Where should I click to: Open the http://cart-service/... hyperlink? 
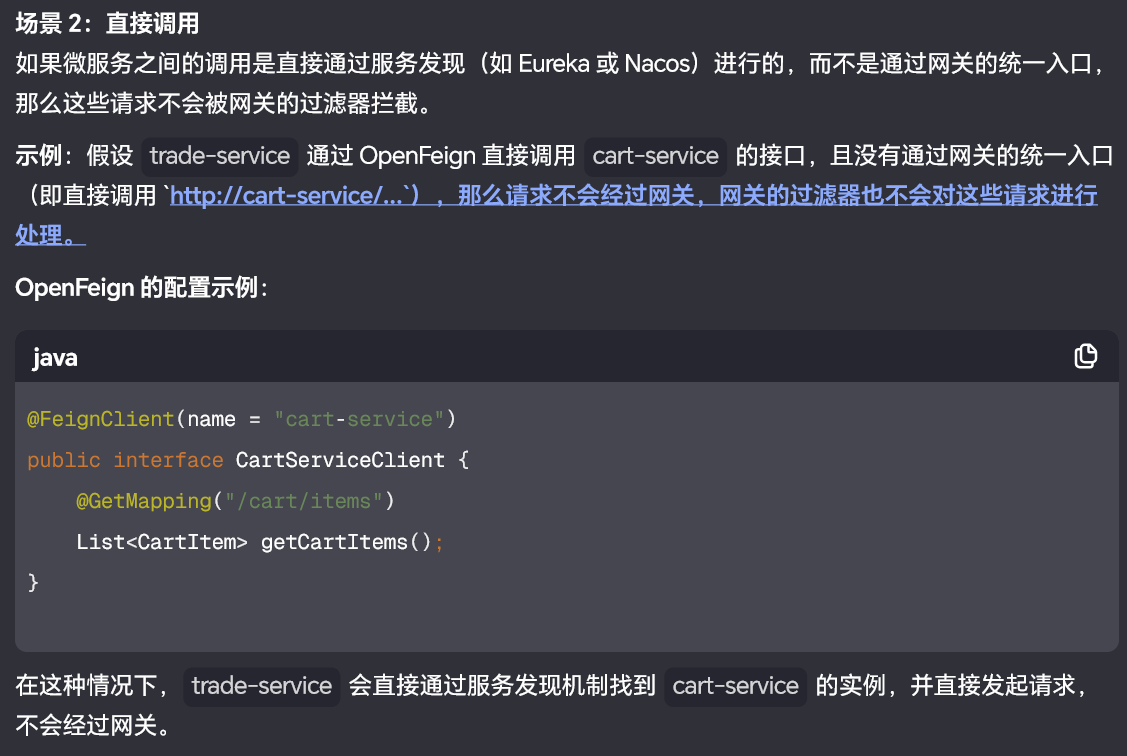[x=287, y=196]
